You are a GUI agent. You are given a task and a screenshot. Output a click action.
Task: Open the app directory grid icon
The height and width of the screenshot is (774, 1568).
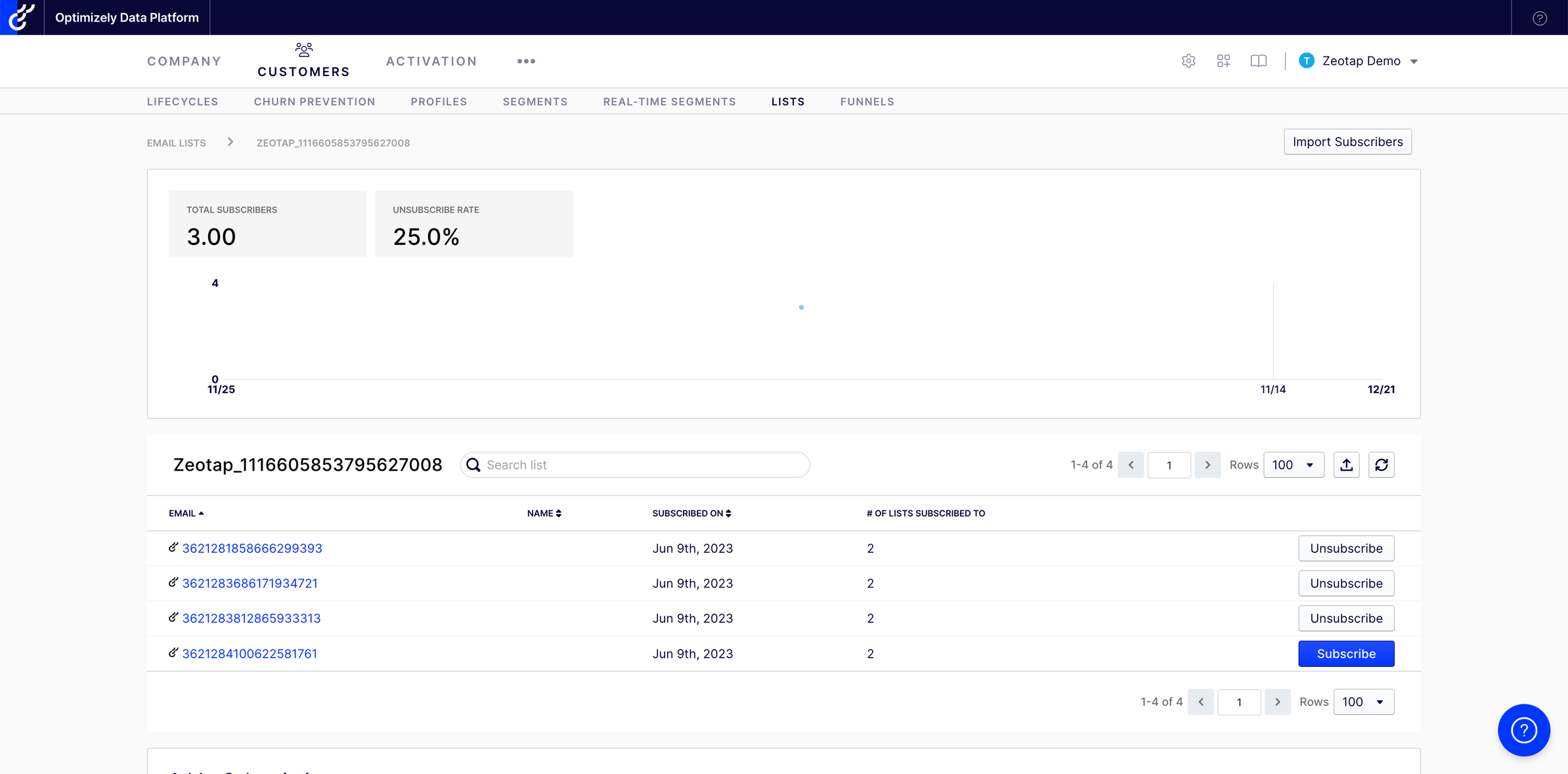tap(1223, 61)
